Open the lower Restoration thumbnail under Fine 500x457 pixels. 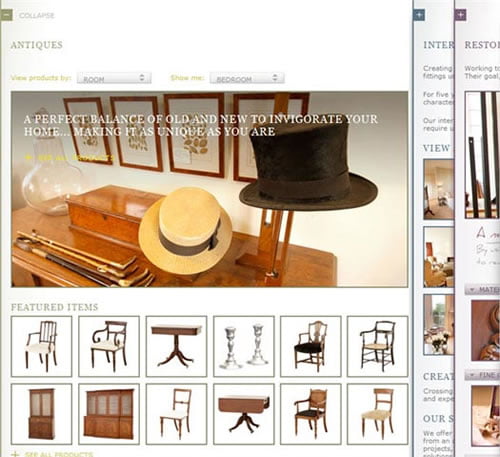click(485, 416)
